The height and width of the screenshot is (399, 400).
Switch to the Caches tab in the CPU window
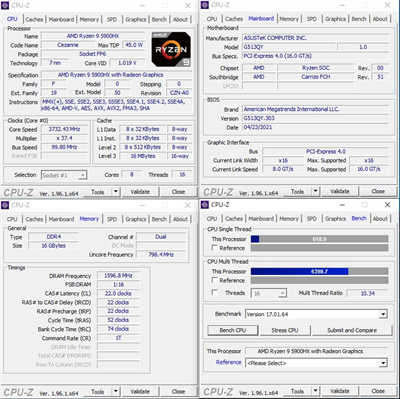click(x=34, y=19)
